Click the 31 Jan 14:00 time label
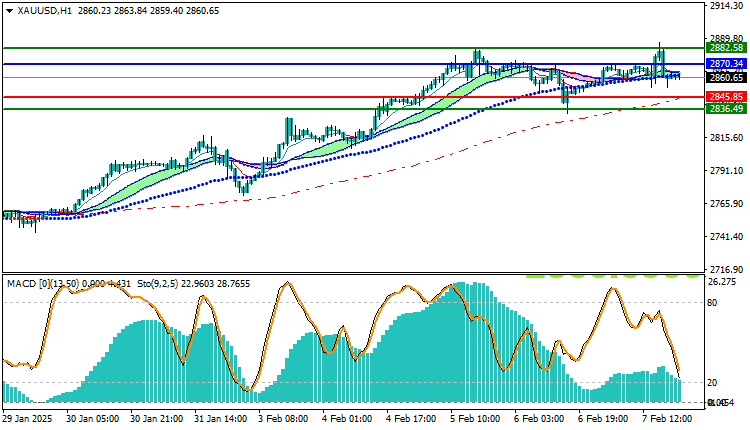 (221, 419)
